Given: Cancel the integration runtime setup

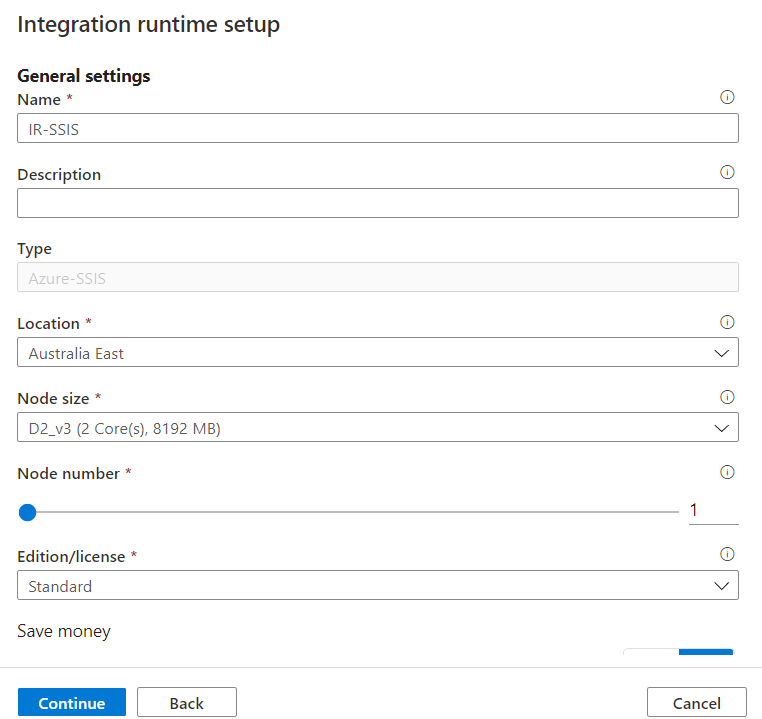Looking at the screenshot, I should pos(696,702).
